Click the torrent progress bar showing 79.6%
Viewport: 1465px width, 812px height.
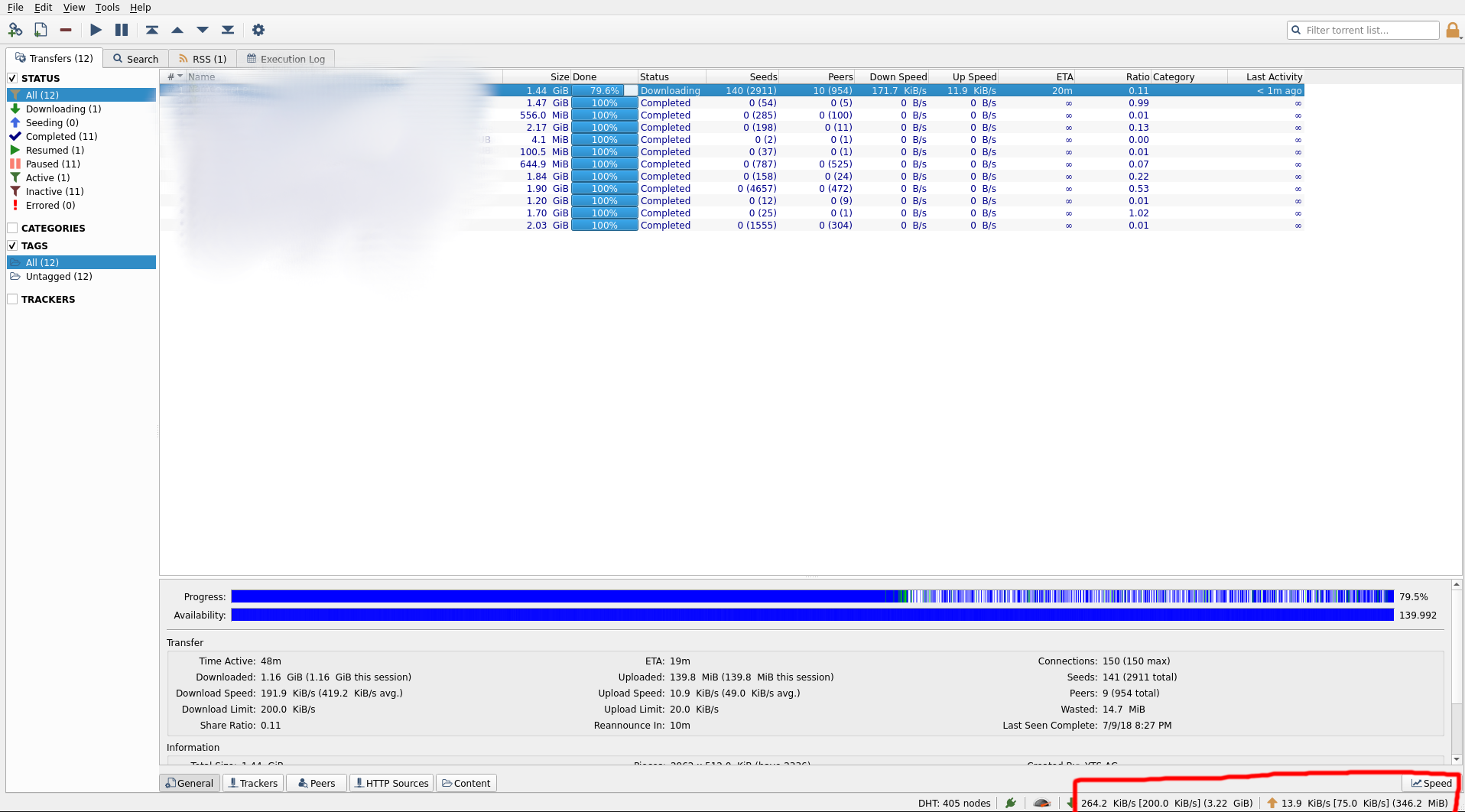603,89
